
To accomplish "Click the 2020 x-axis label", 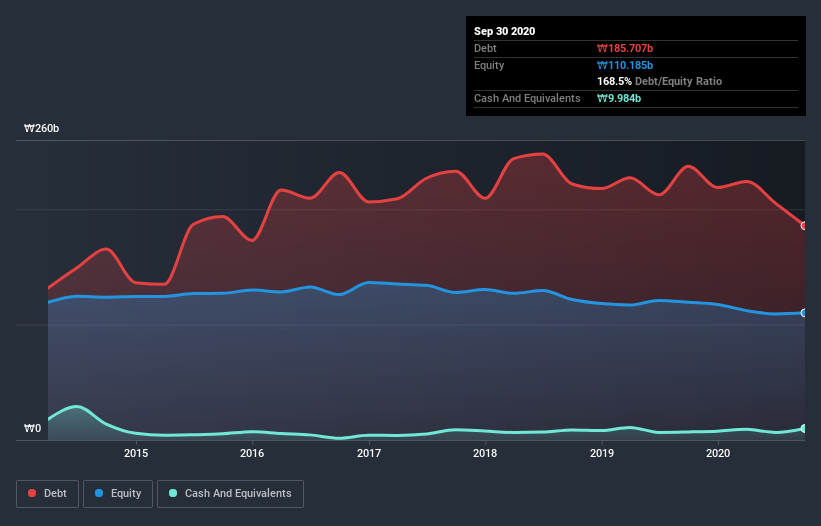I will 718,453.
